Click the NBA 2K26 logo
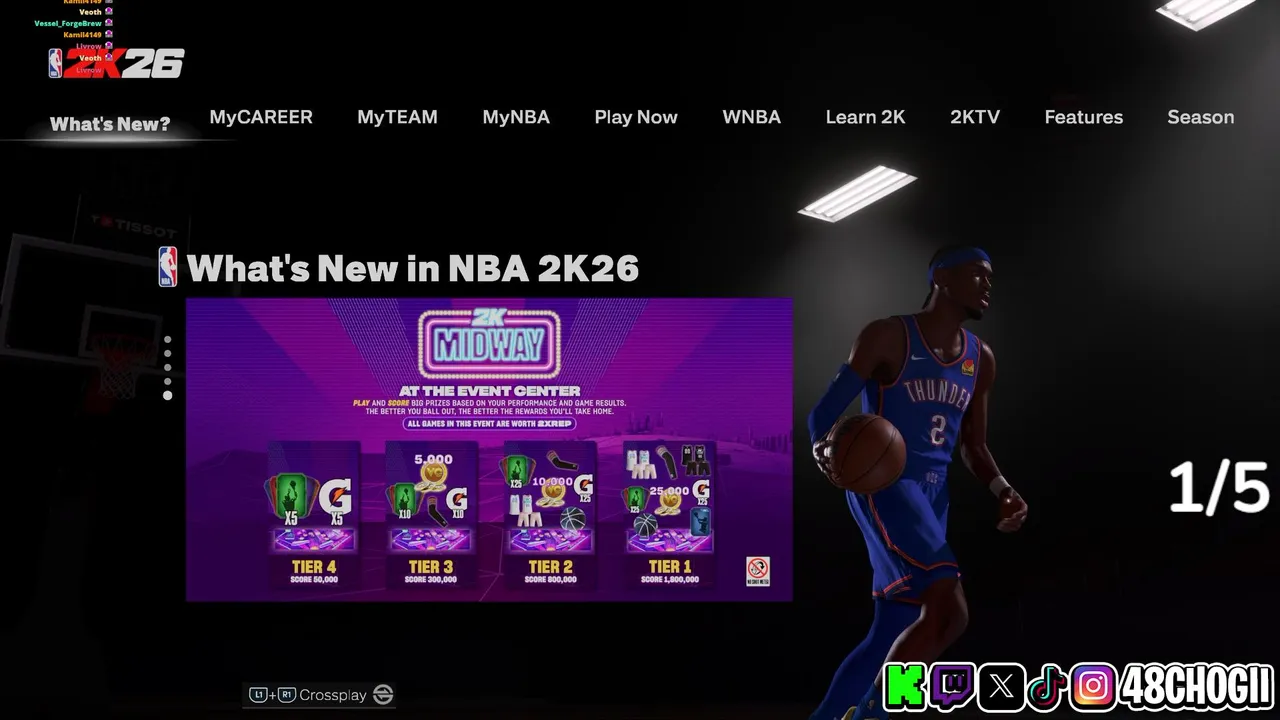The height and width of the screenshot is (720, 1280). 116,63
